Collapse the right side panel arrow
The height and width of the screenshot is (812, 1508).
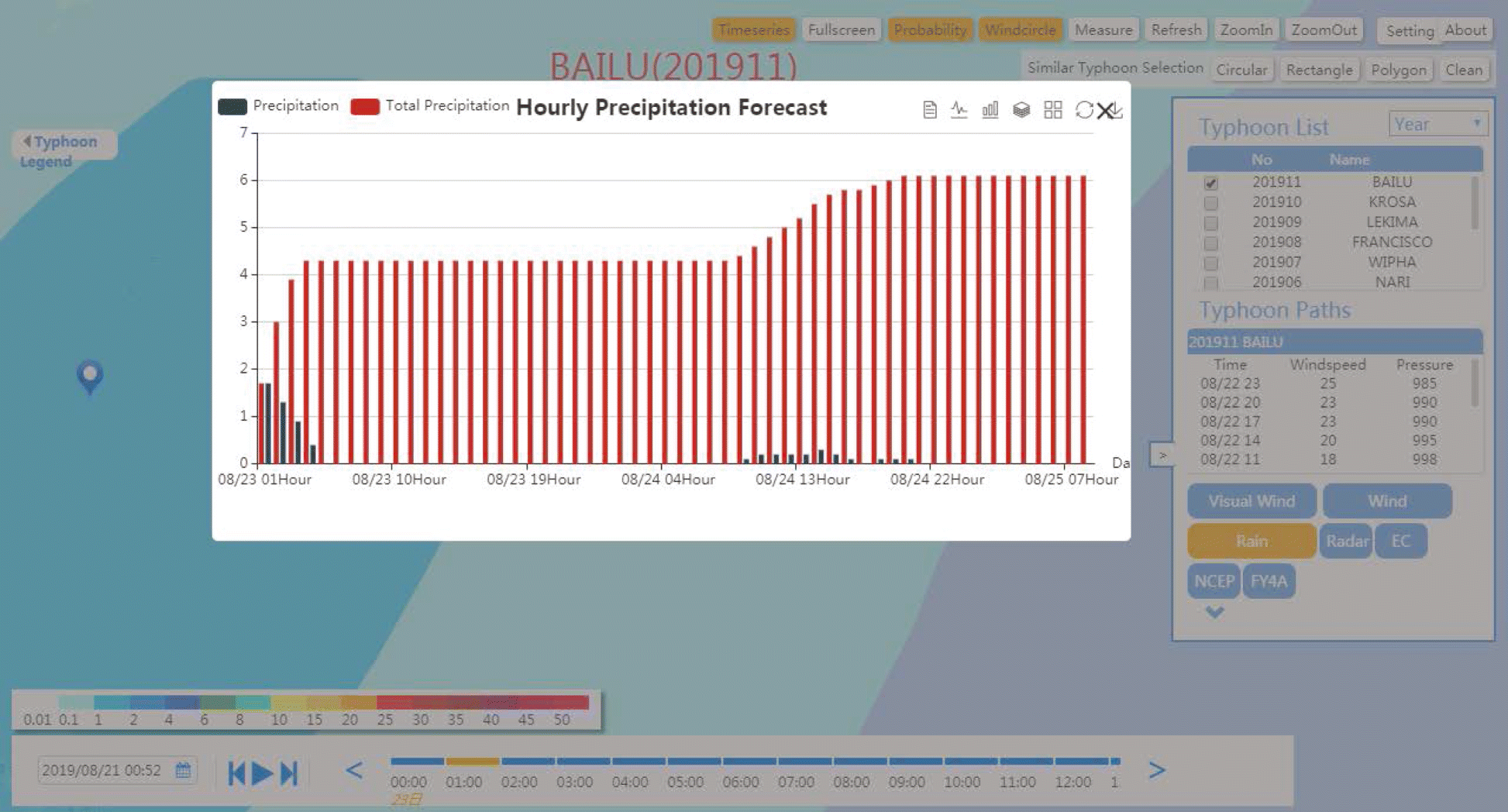coord(1162,455)
